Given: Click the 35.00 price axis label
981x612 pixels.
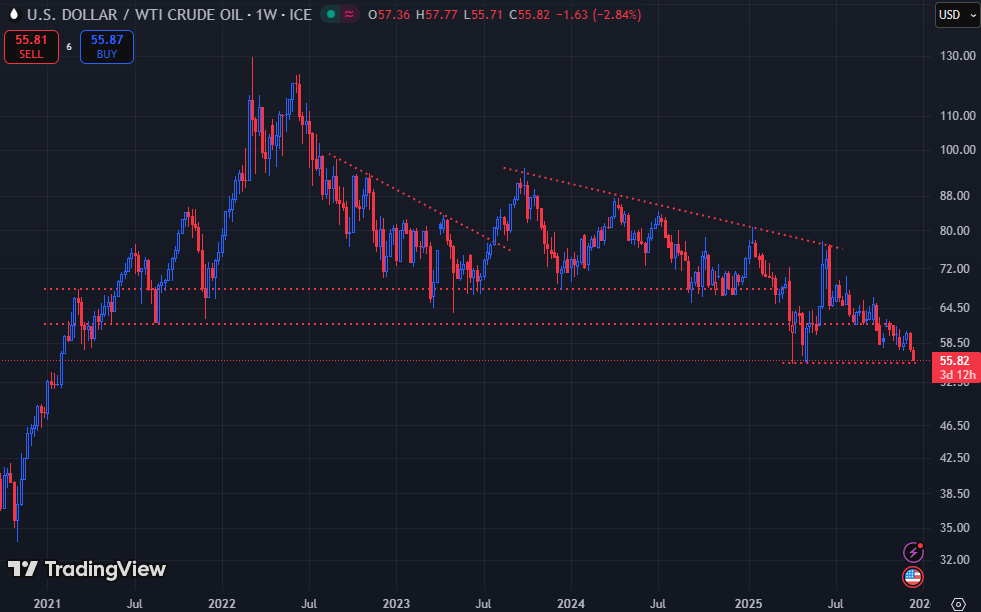Looking at the screenshot, I should point(955,528).
